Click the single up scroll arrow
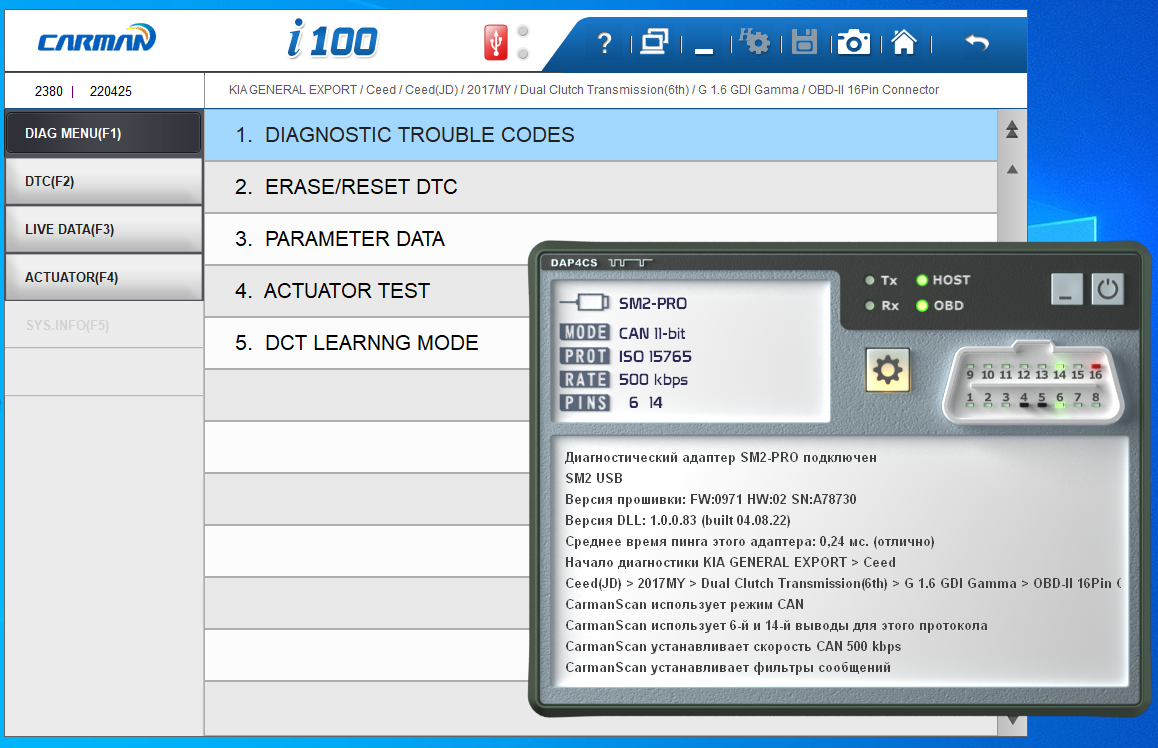Image resolution: width=1158 pixels, height=748 pixels. pos(1012,170)
